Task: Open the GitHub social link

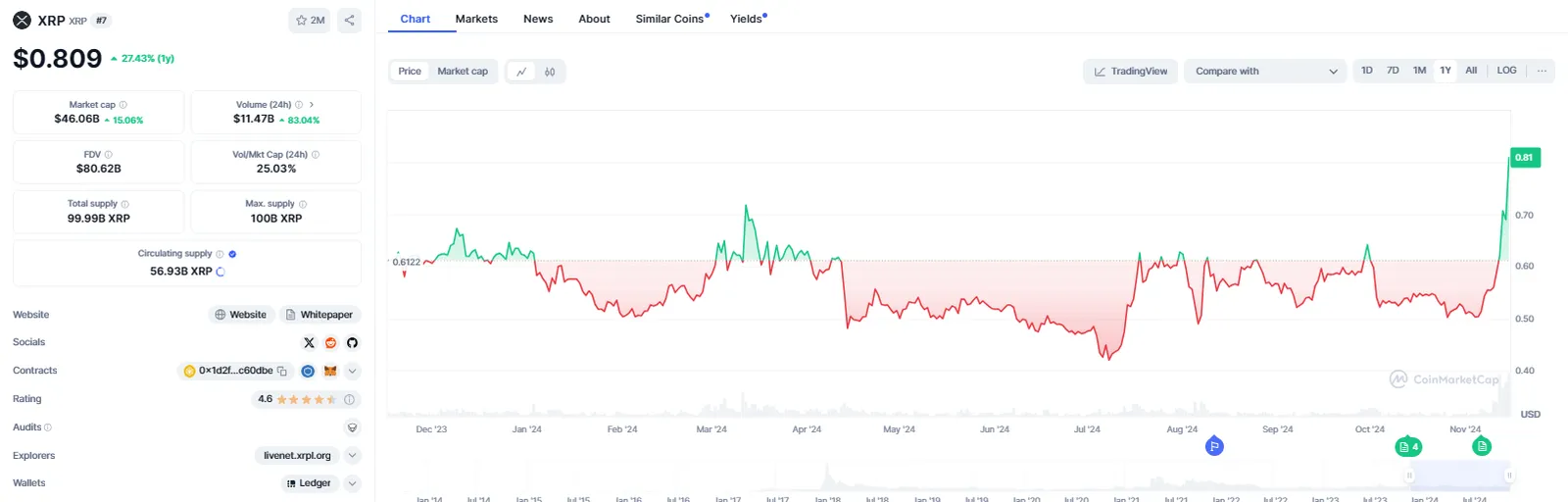Action: [352, 343]
